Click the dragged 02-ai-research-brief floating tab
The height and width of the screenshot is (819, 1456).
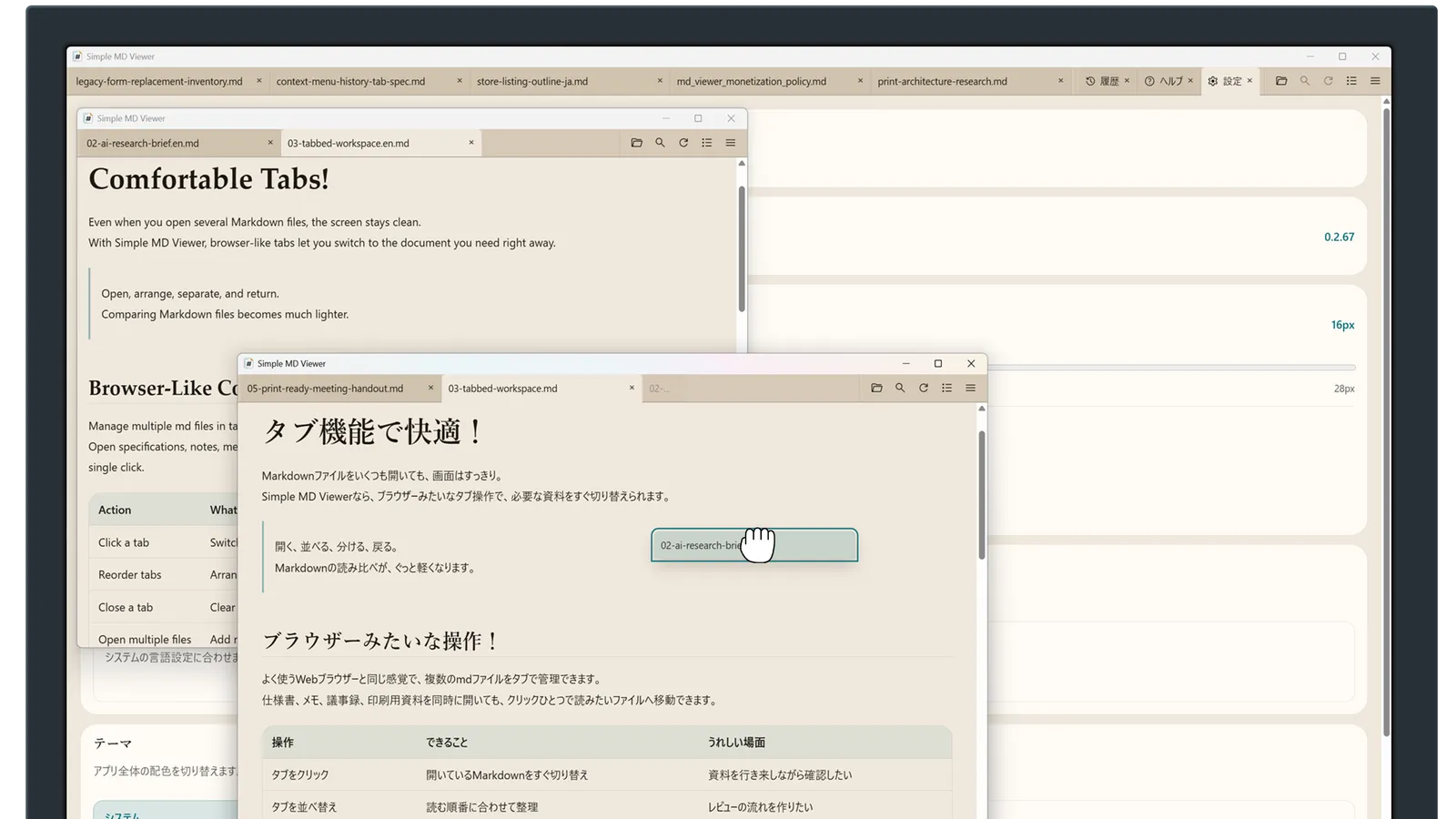tap(754, 545)
